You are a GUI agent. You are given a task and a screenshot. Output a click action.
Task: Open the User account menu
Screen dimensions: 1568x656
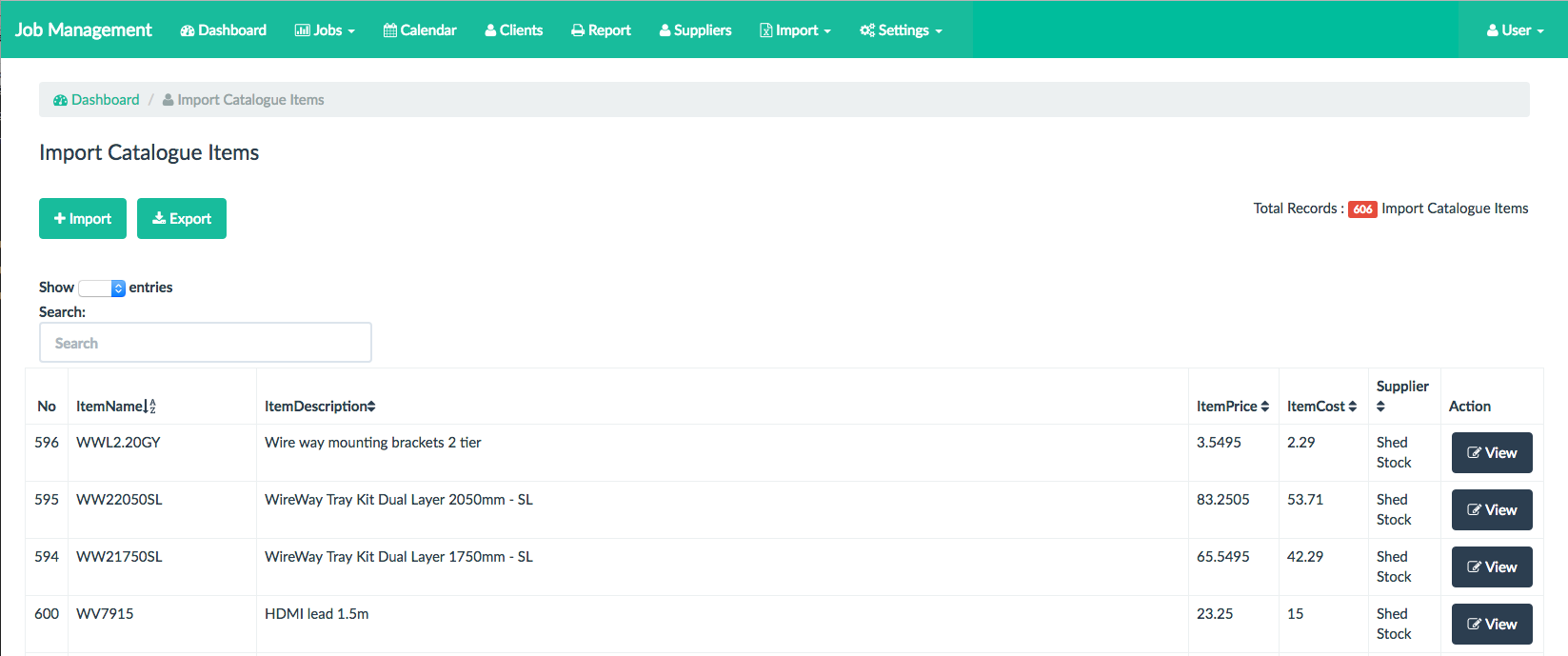click(1515, 30)
